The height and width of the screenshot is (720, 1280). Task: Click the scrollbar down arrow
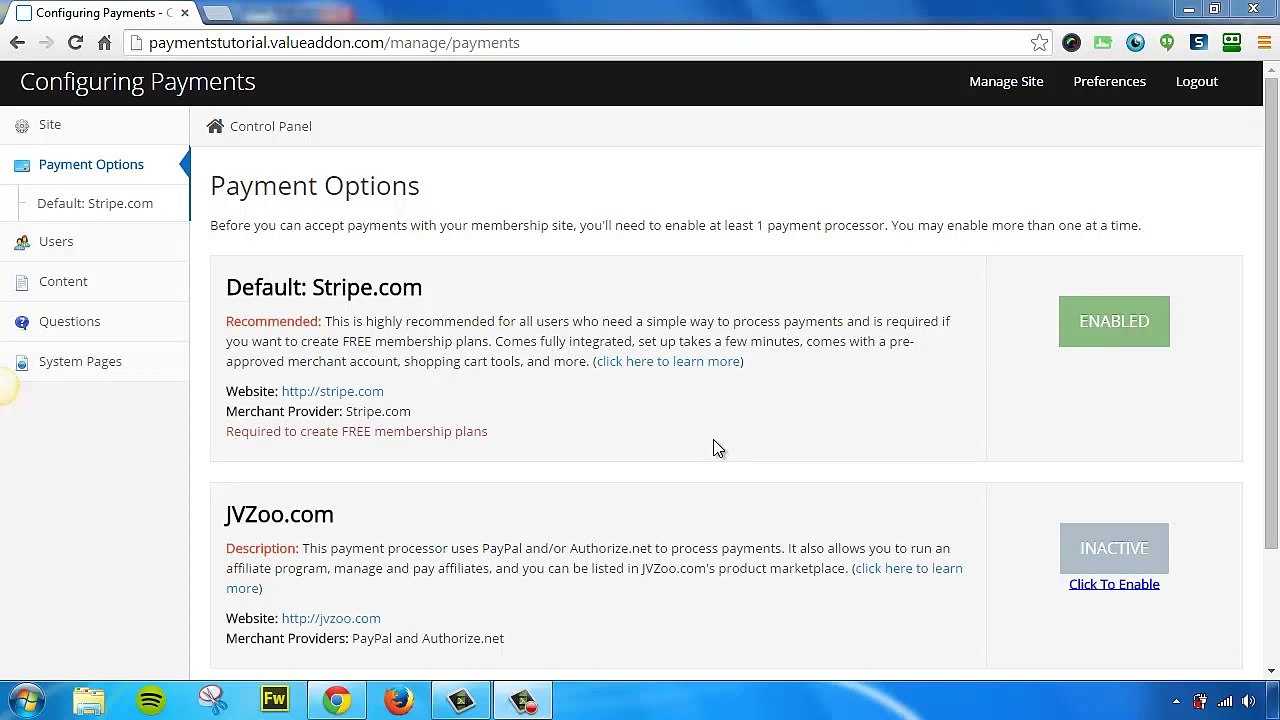tap(1271, 671)
